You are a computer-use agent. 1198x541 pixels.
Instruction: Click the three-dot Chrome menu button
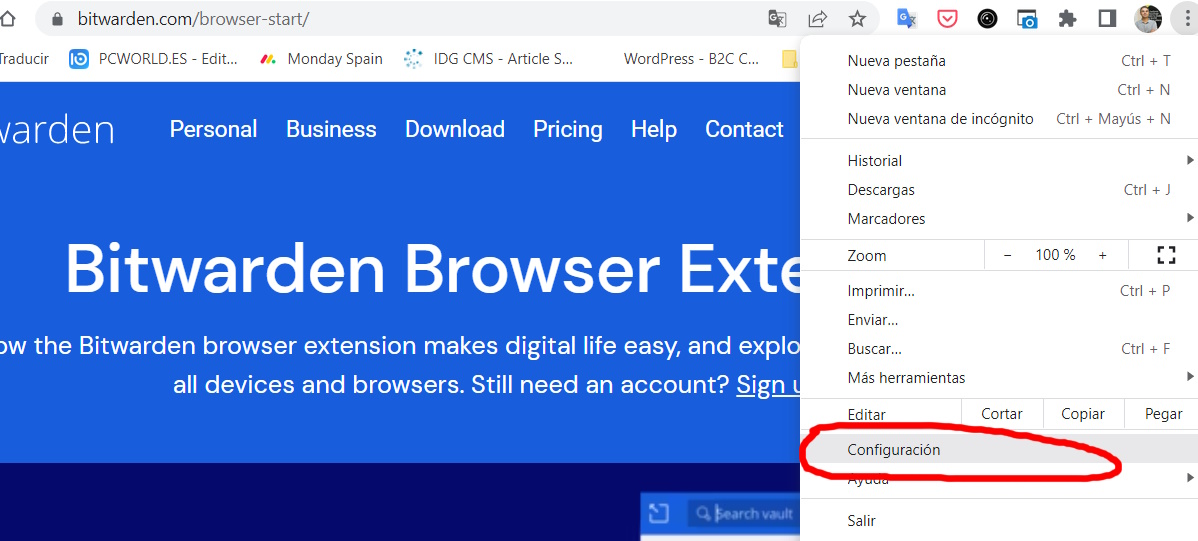point(1185,18)
